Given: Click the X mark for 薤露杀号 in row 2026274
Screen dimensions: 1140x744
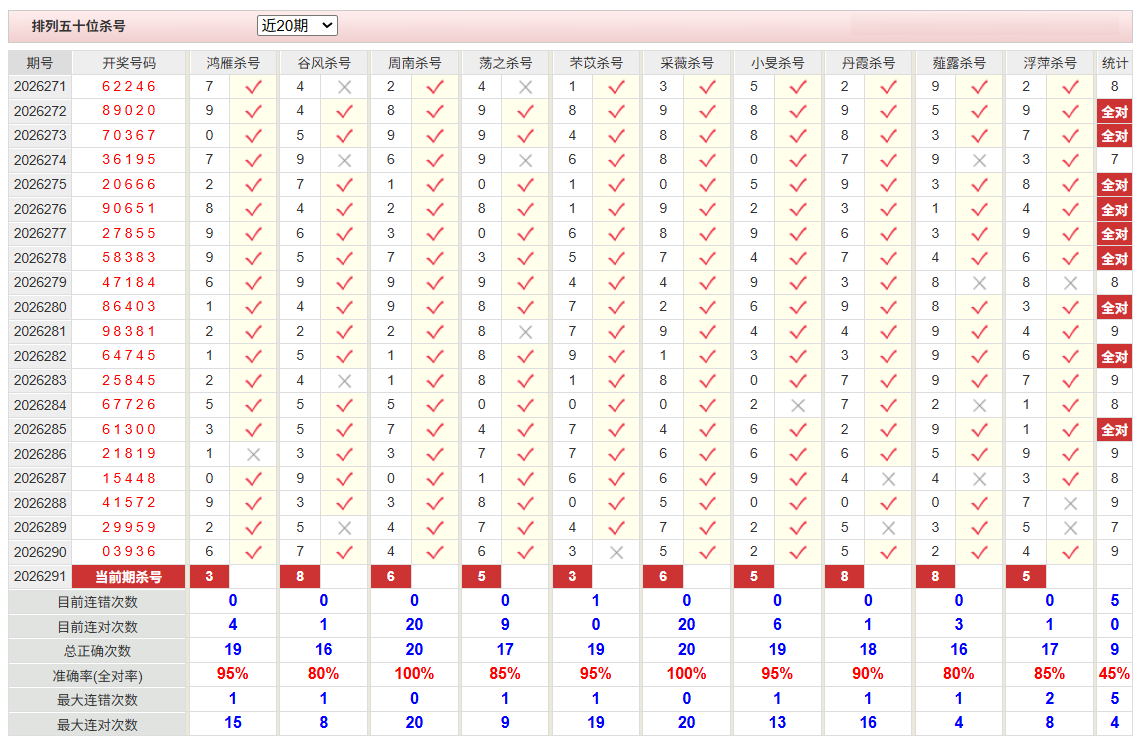Looking at the screenshot, I should [979, 161].
